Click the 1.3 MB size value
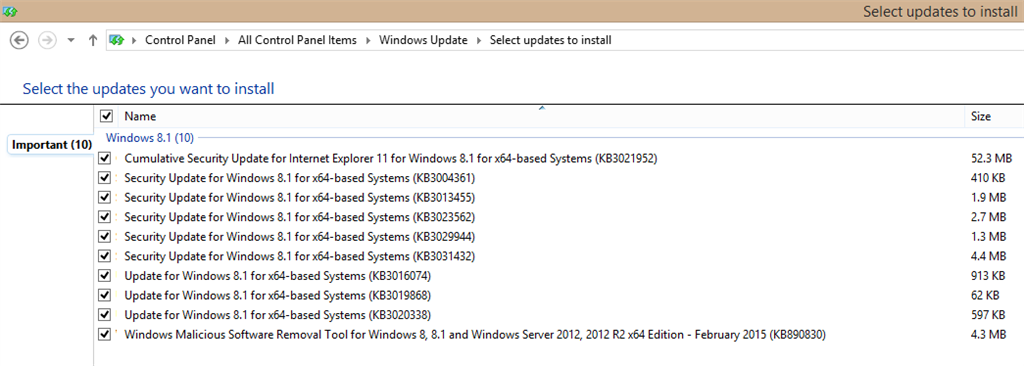The height and width of the screenshot is (366, 1024). coord(988,236)
